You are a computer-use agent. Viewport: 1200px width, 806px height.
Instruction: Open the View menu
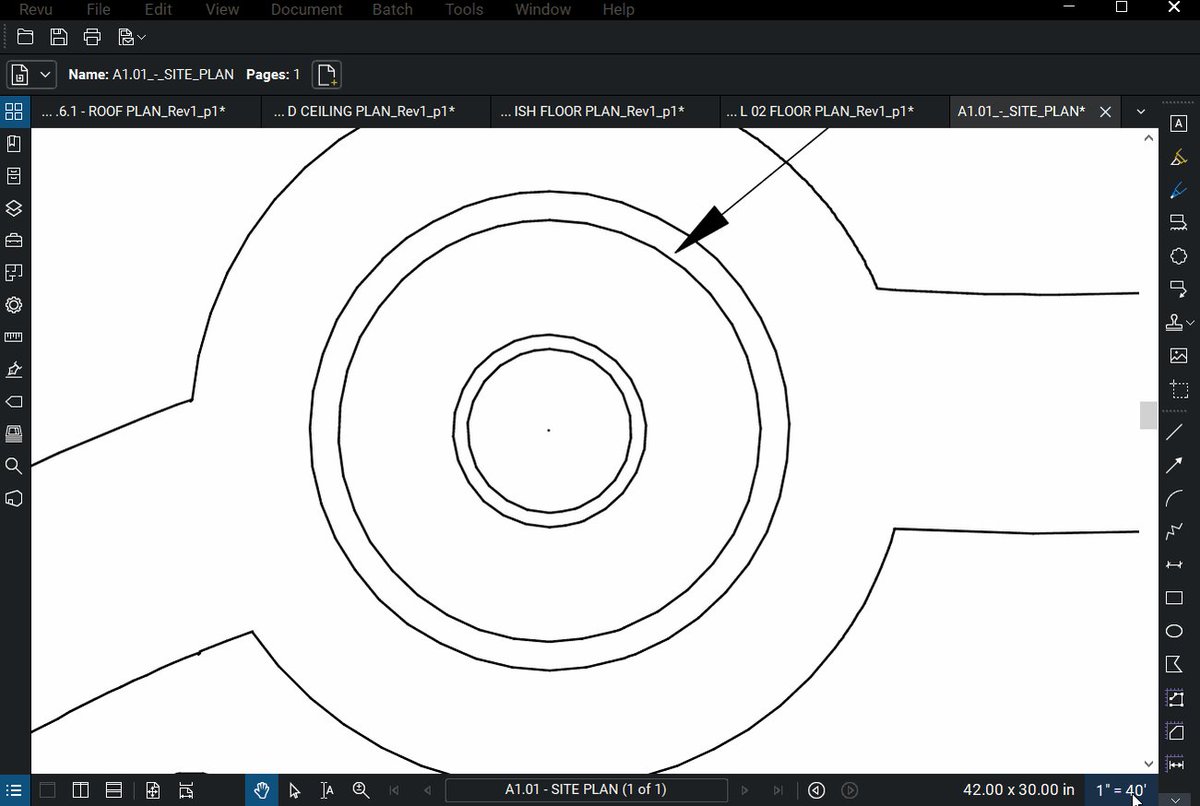[222, 9]
